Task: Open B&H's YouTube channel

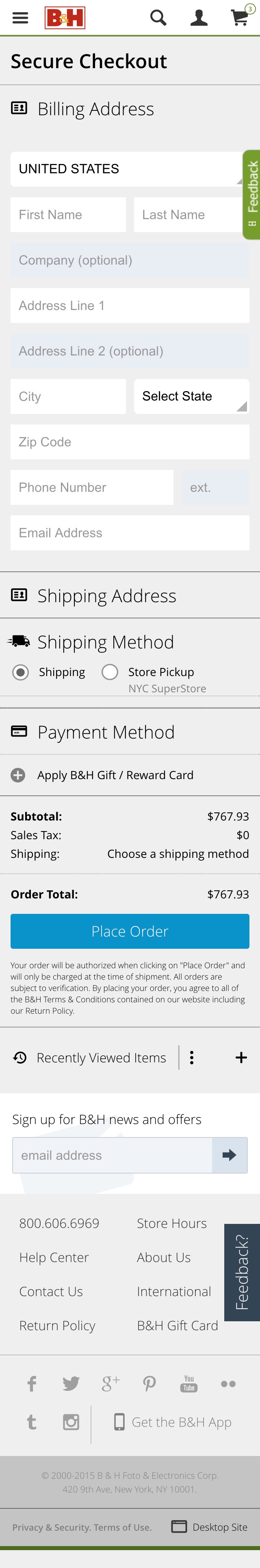Action: (x=189, y=1384)
